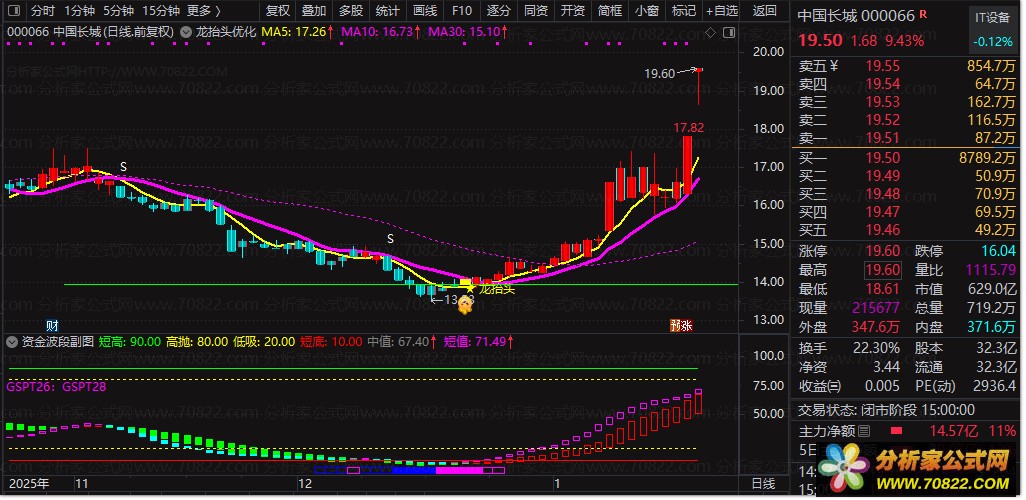Click the red R badge beside 000066
Screen dimensions: 1026x500
pos(923,14)
